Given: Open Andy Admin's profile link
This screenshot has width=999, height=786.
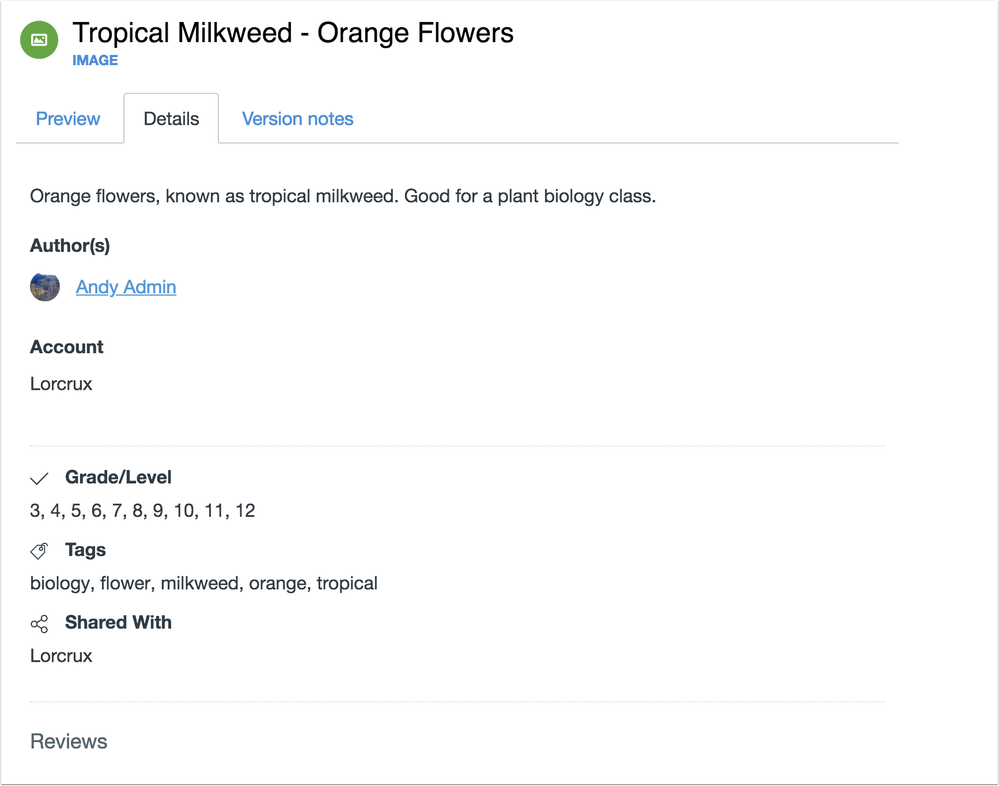Looking at the screenshot, I should click(x=125, y=287).
